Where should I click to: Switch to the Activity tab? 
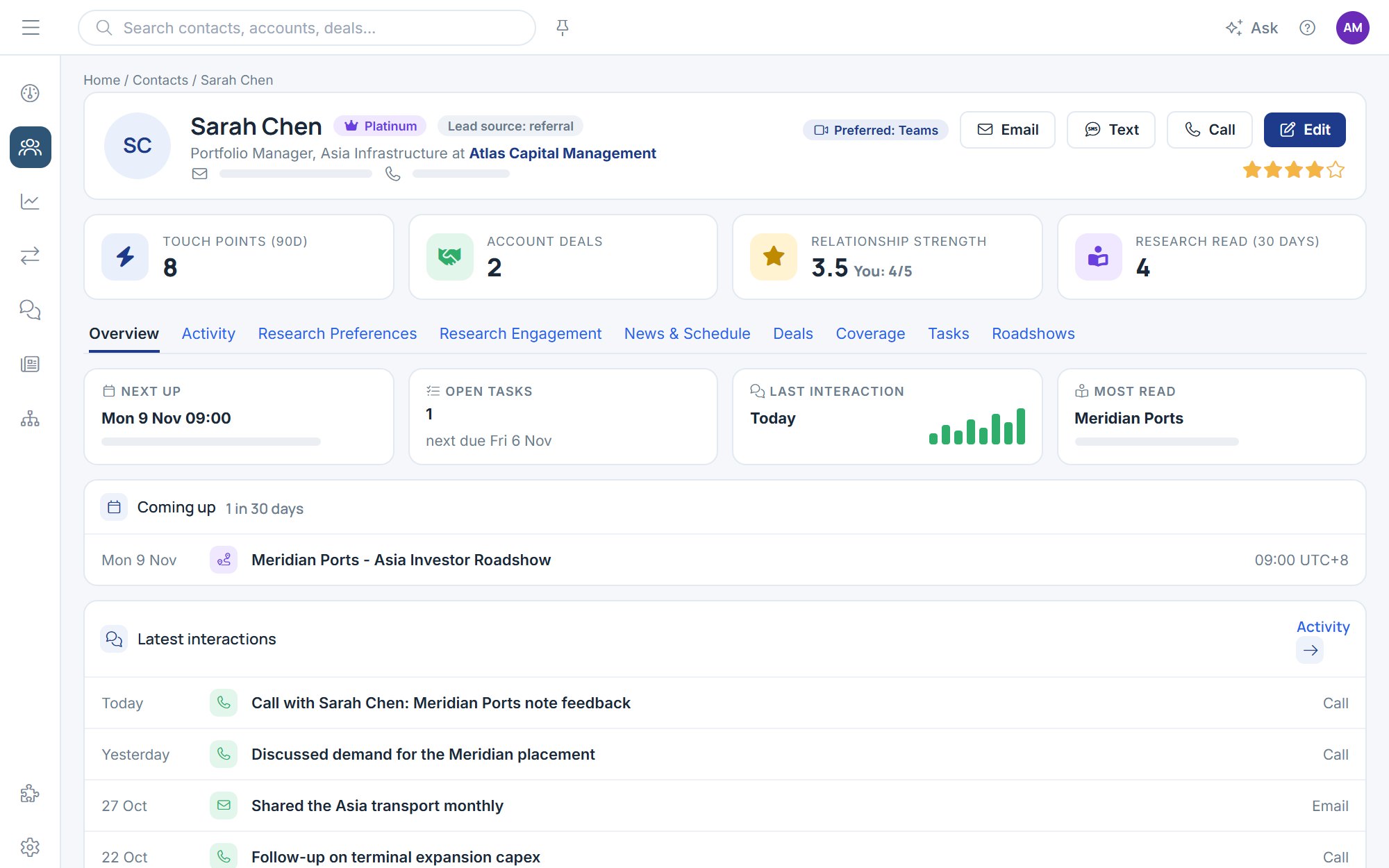point(208,334)
